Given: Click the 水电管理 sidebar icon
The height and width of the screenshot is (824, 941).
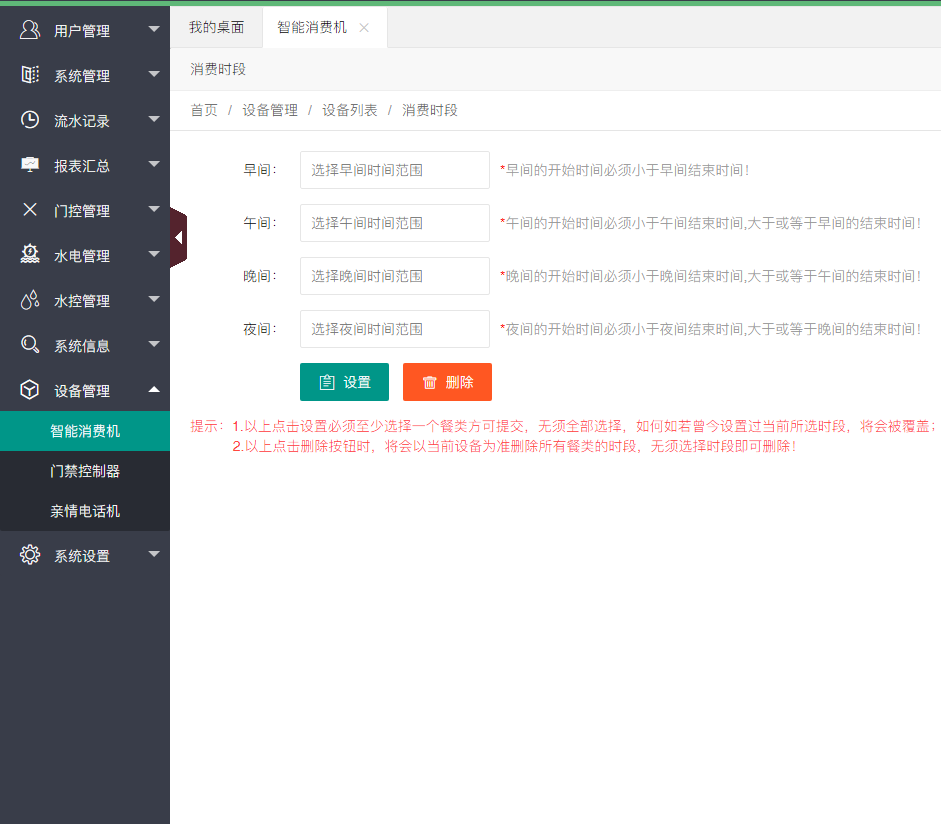Looking at the screenshot, I should pos(30,255).
